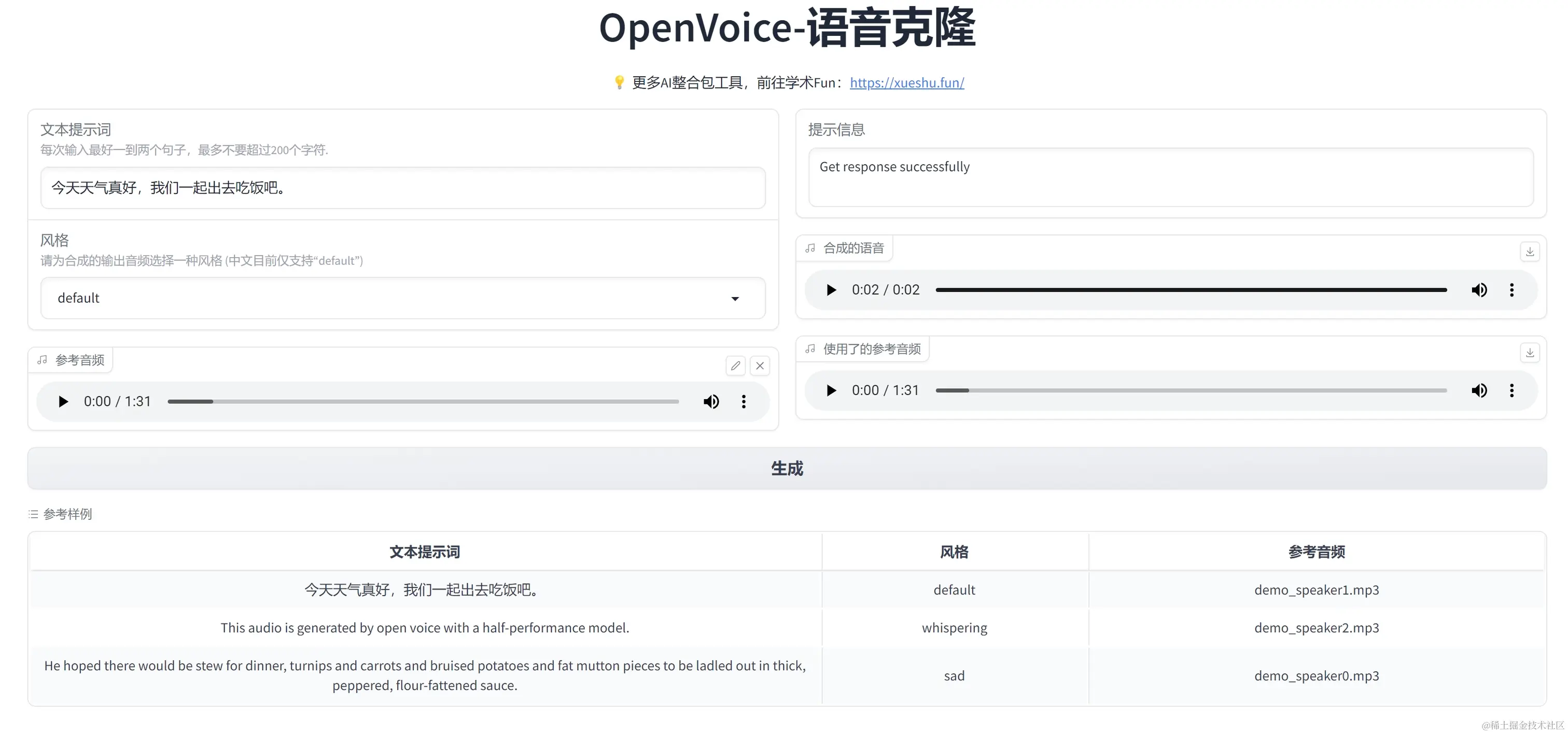Screen dimensions: 1568x734
Task: Play the 合成的语音 synthesized audio
Action: pyautogui.click(x=831, y=290)
